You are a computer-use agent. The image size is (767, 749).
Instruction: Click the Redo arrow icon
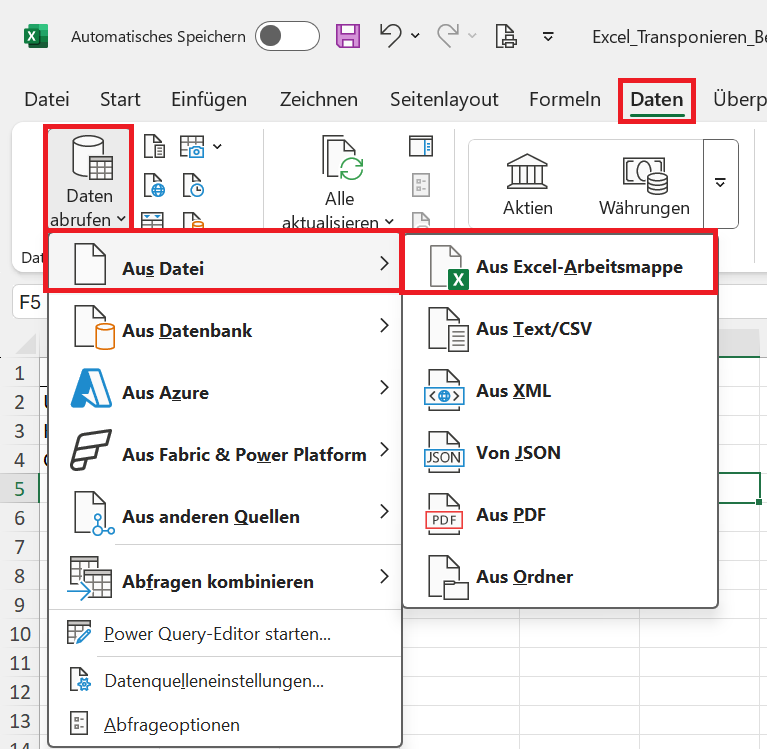pos(448,36)
